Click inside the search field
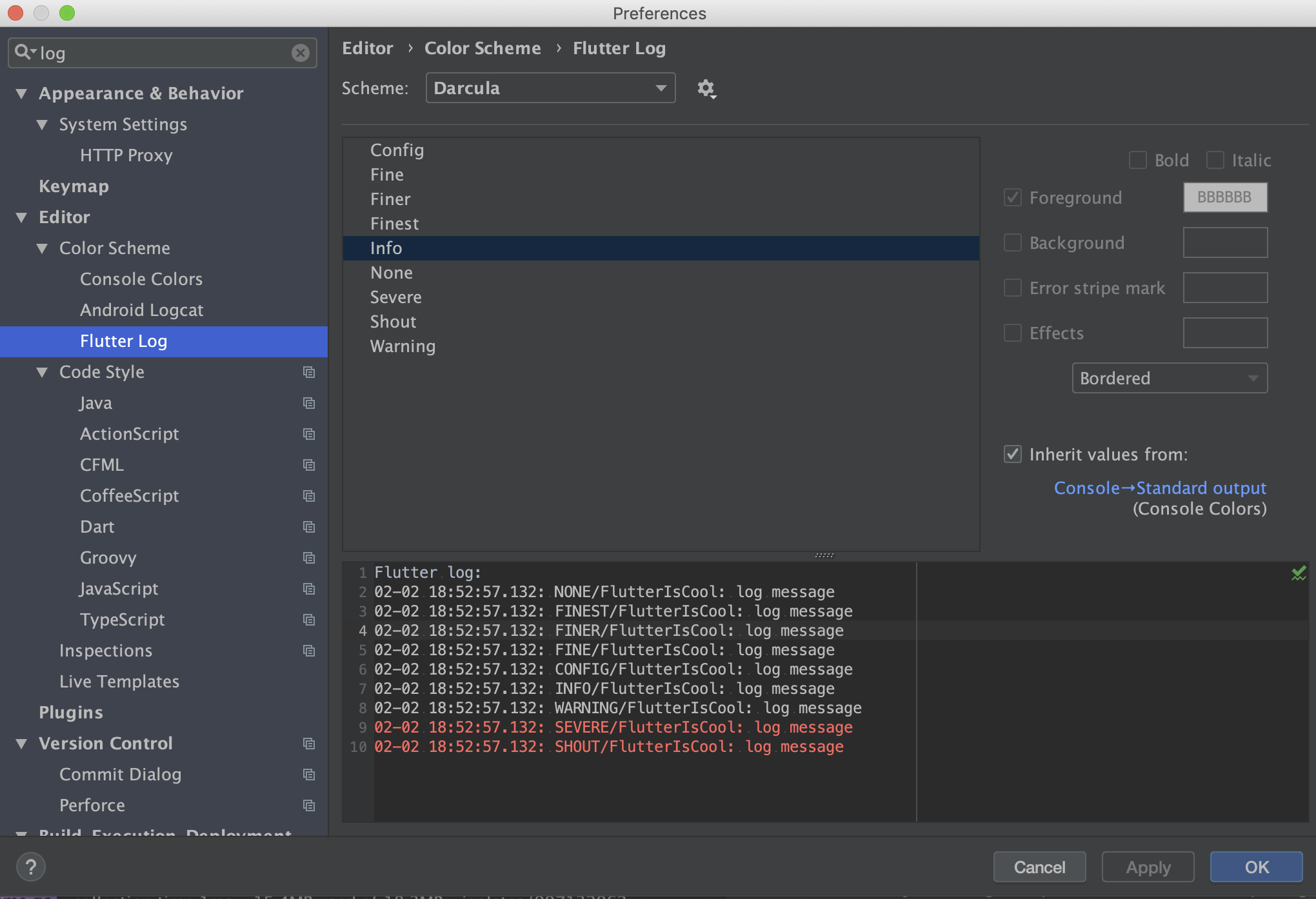 (x=129, y=53)
